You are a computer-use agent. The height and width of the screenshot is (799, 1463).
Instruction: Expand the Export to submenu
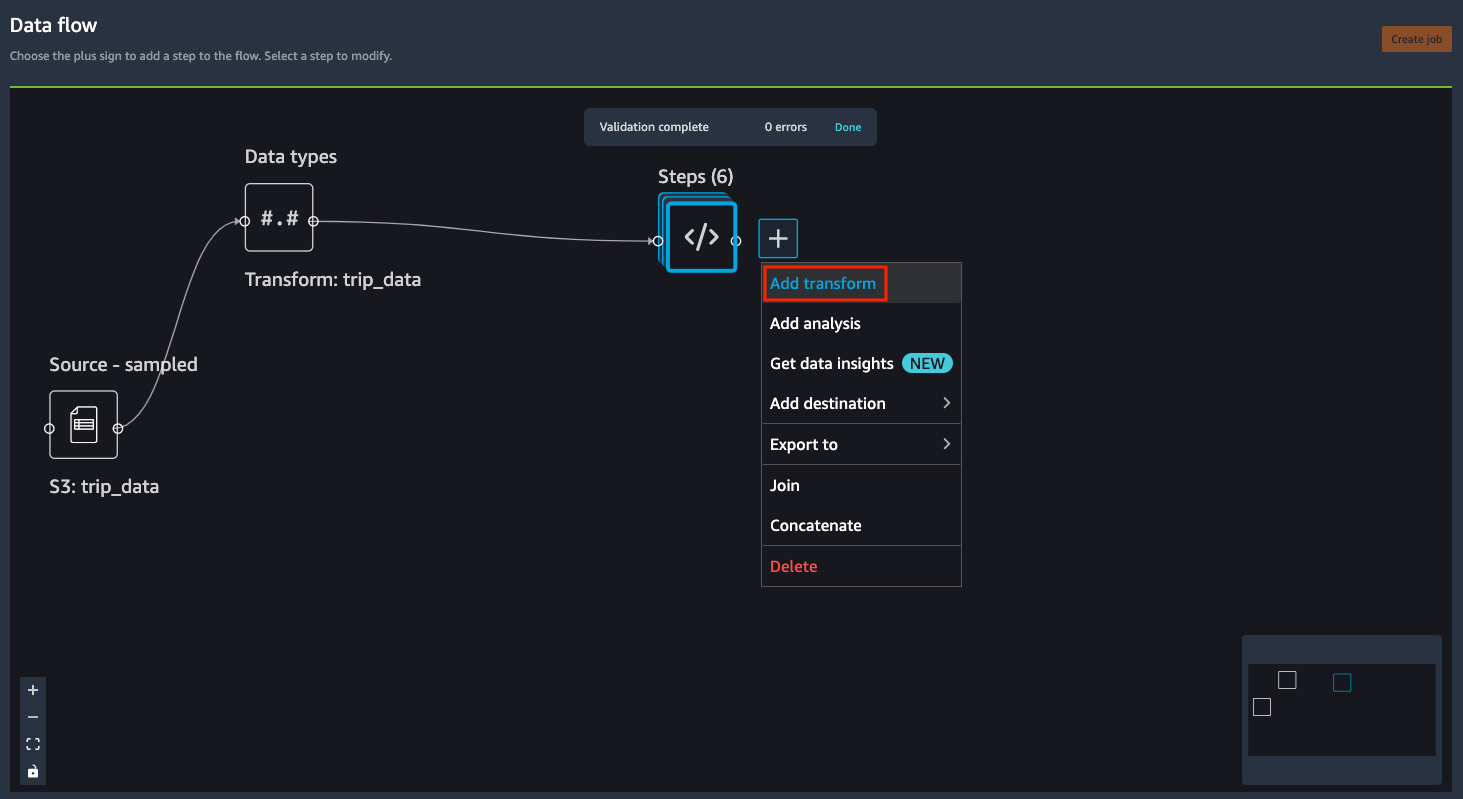click(x=861, y=444)
